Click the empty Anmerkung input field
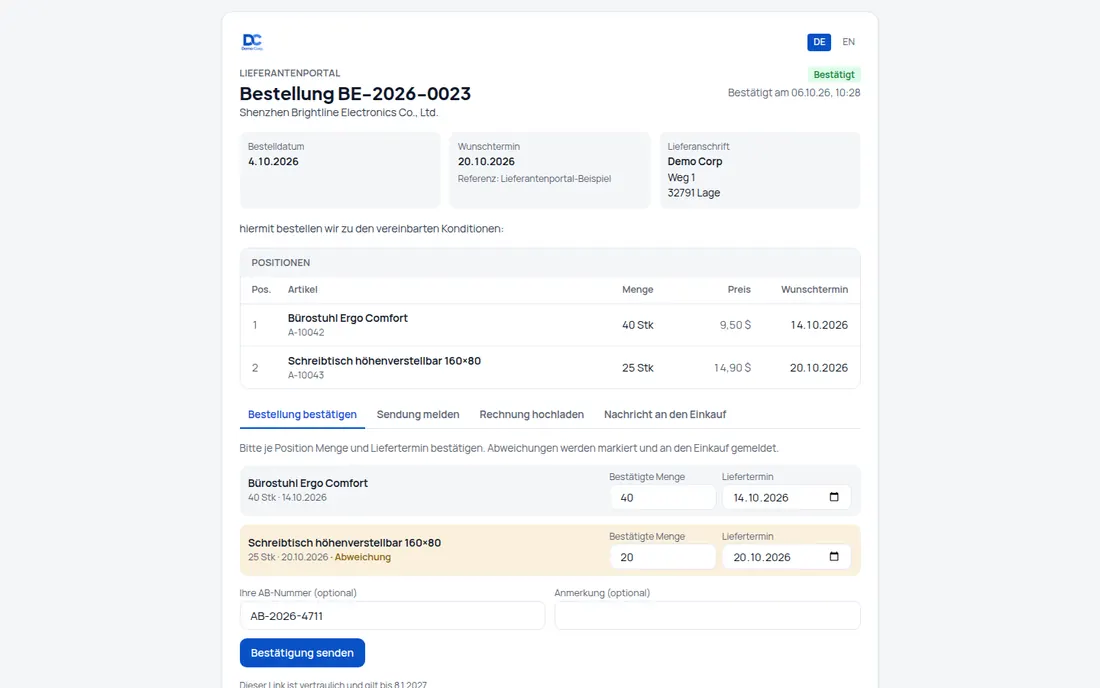Screen dimensions: 1100x688 tap(707, 616)
